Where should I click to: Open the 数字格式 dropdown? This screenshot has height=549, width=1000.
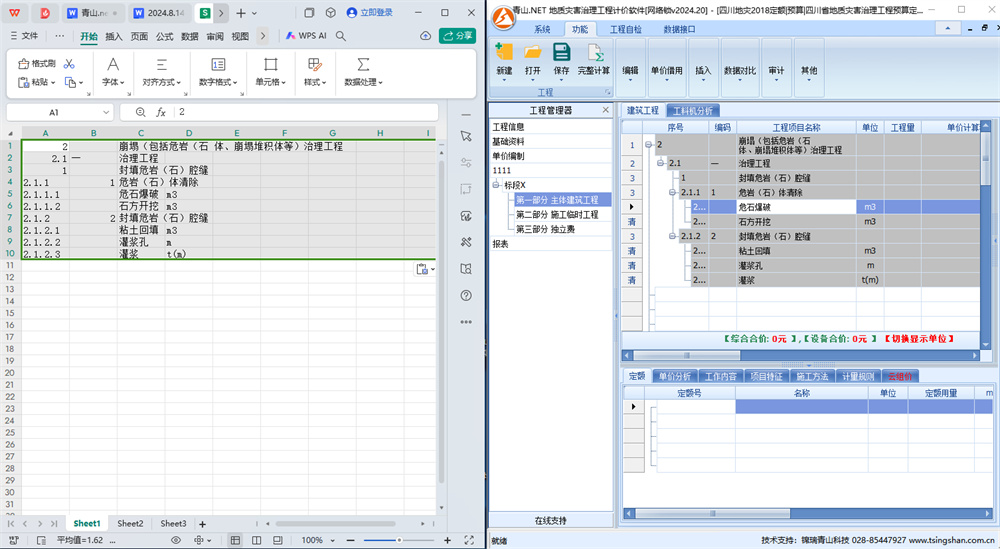click(x=217, y=82)
